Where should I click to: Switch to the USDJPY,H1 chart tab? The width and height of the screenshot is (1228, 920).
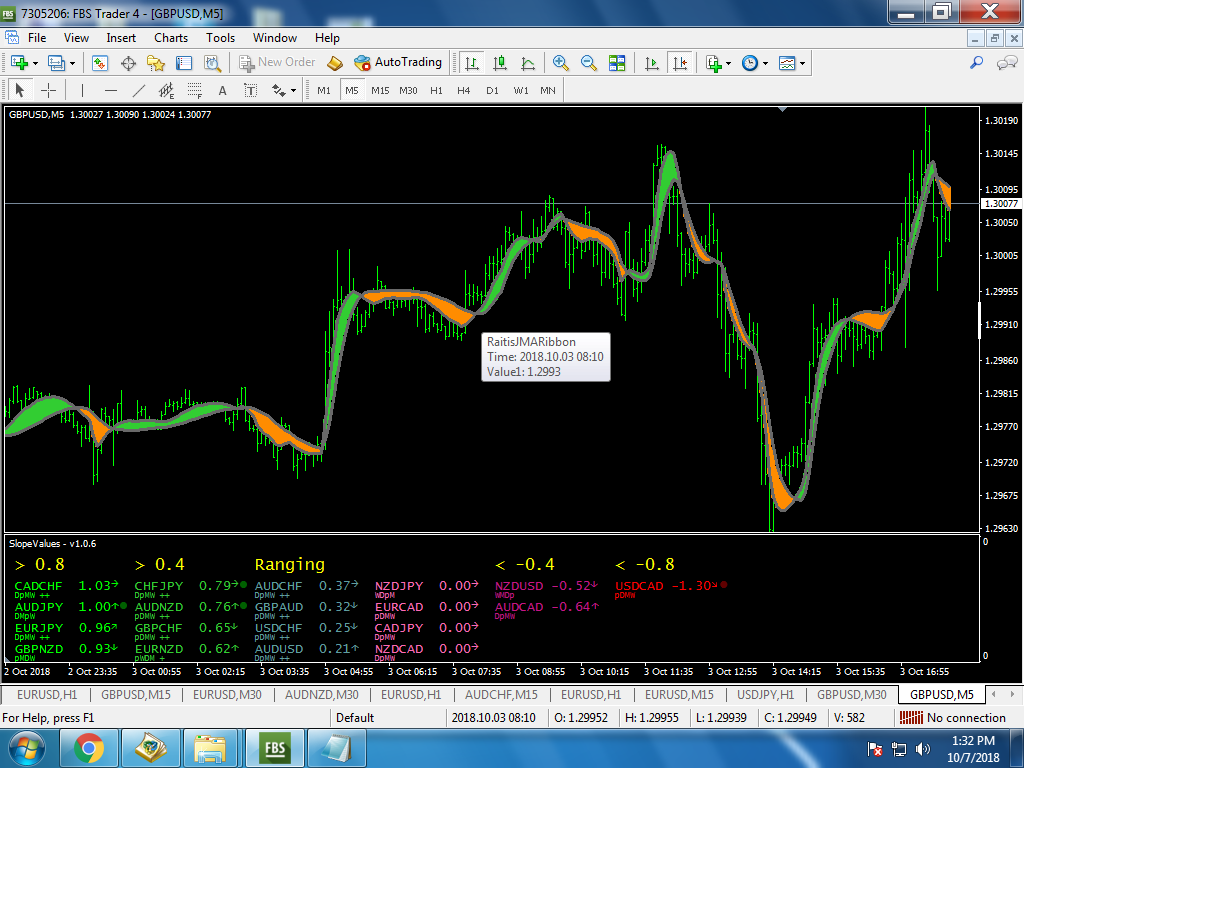pos(765,694)
